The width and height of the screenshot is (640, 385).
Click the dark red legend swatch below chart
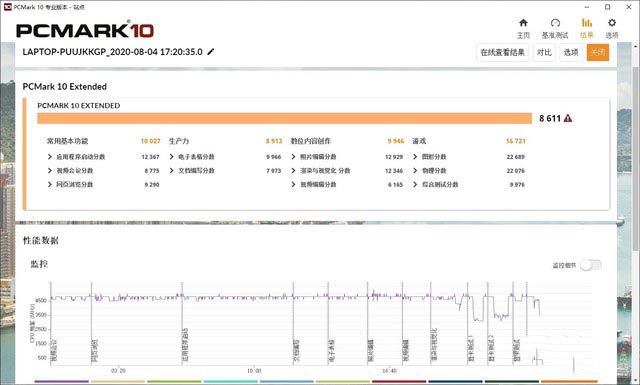tap(399, 382)
